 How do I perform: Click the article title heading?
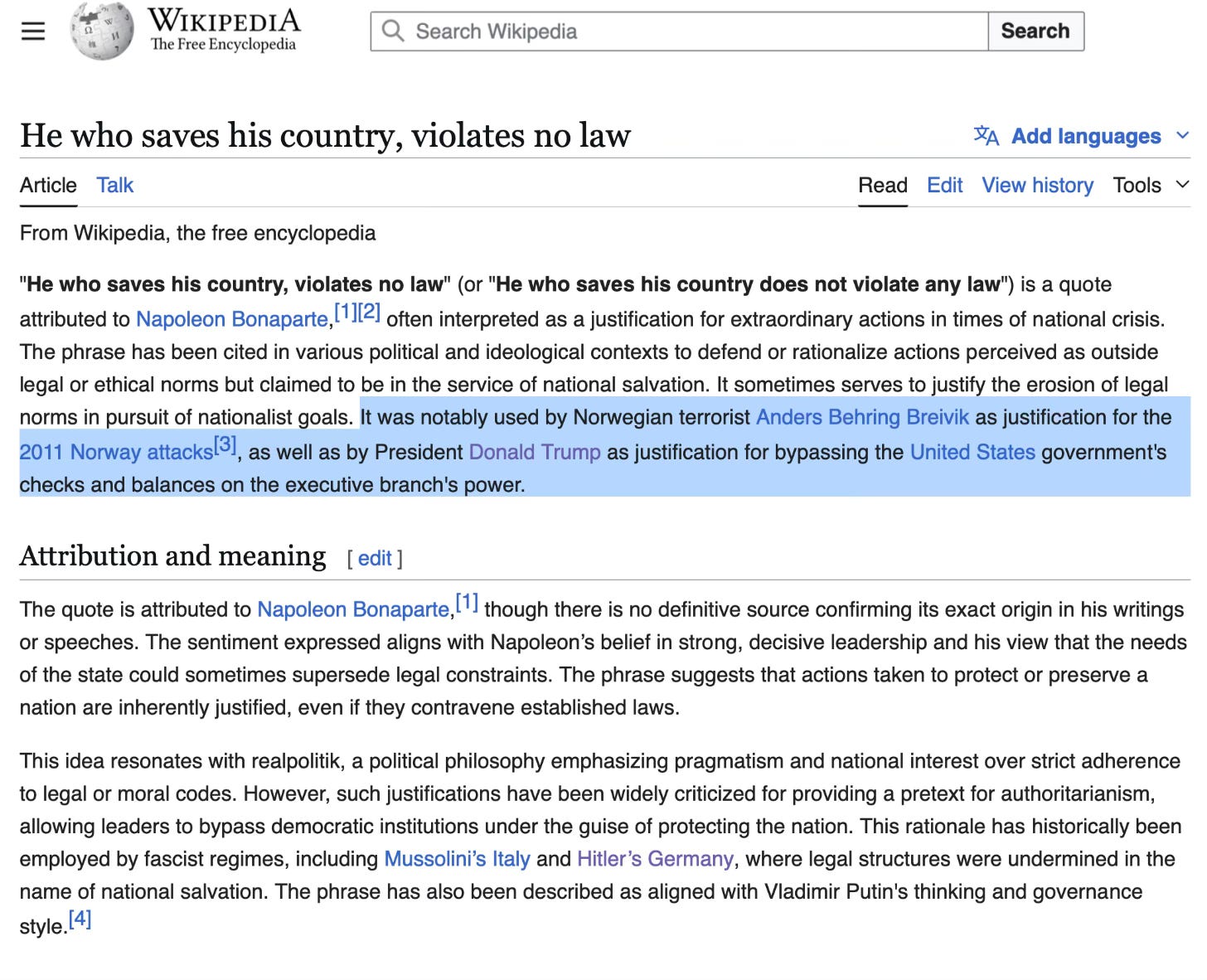point(325,135)
